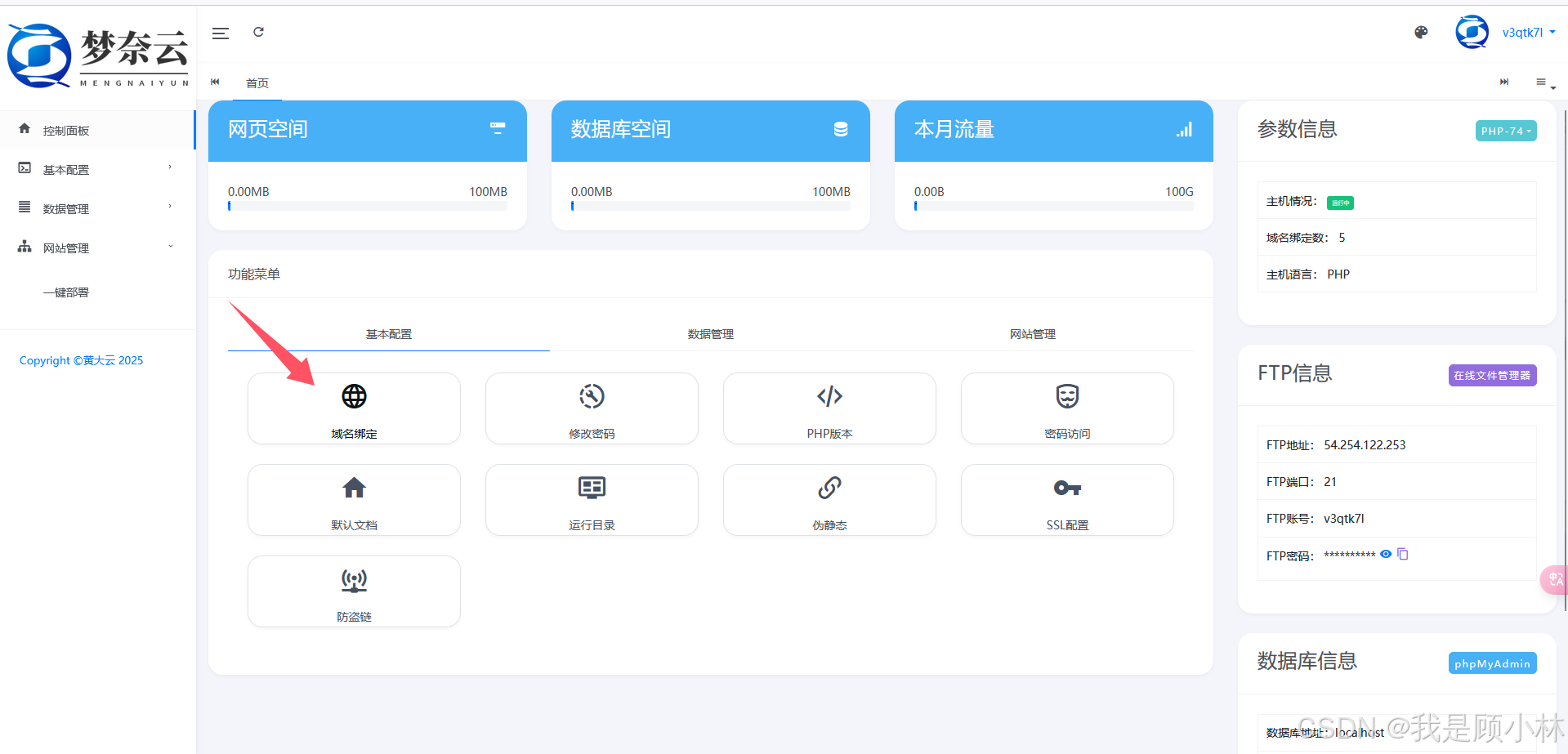The width and height of the screenshot is (1568, 754).
Task: Click the 数据库信息 panel title
Action: (1307, 661)
